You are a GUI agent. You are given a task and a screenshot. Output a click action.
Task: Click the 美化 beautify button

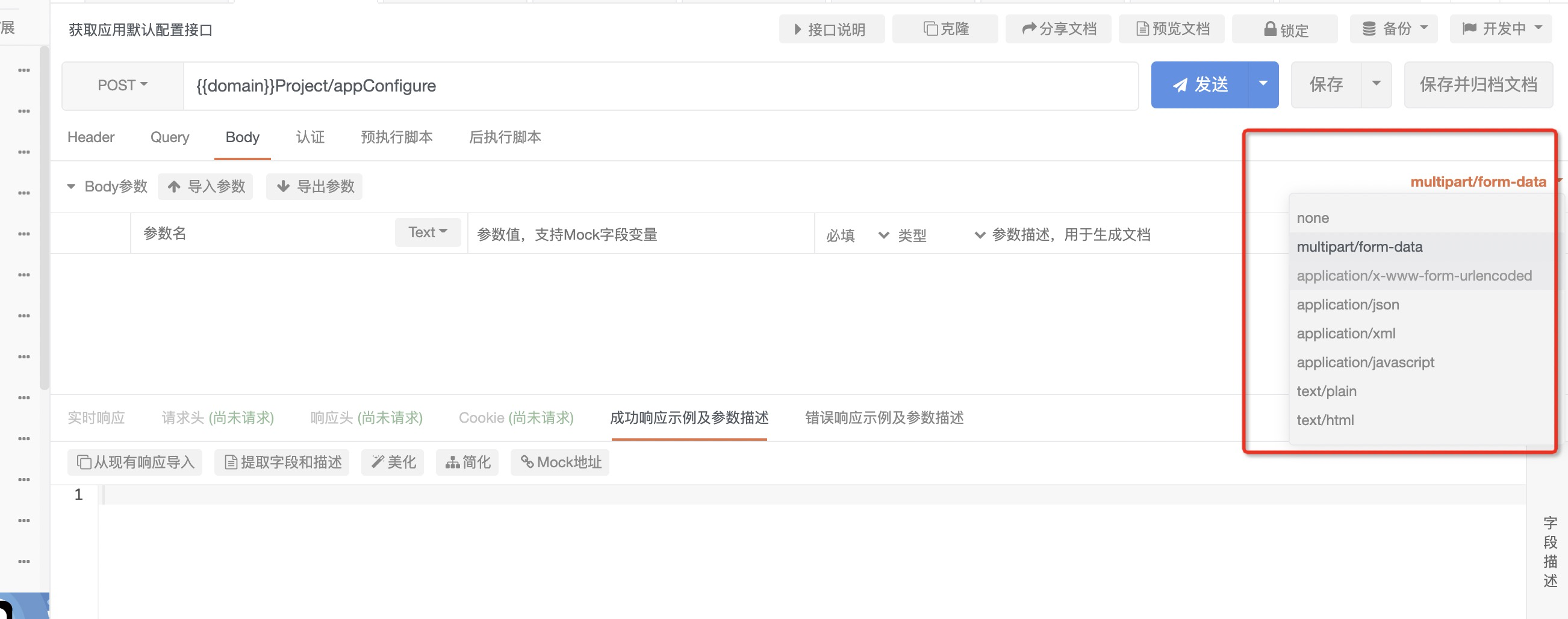[393, 462]
